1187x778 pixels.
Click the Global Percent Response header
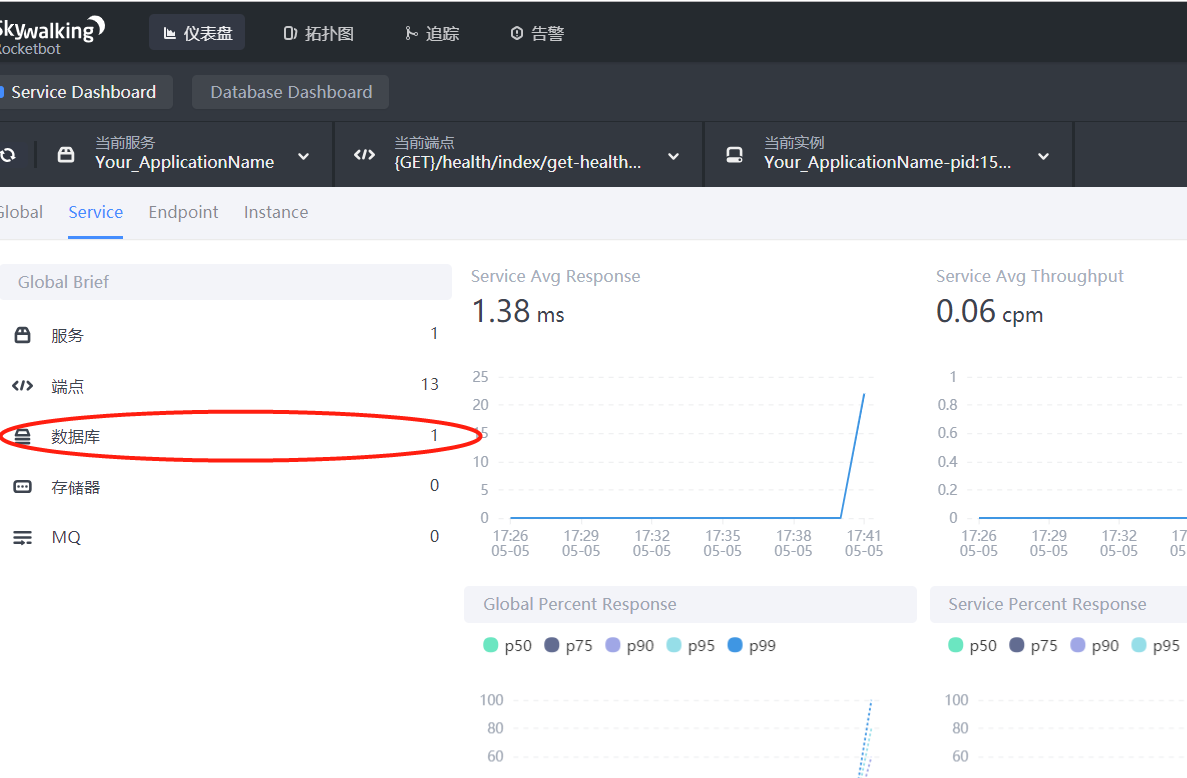690,604
